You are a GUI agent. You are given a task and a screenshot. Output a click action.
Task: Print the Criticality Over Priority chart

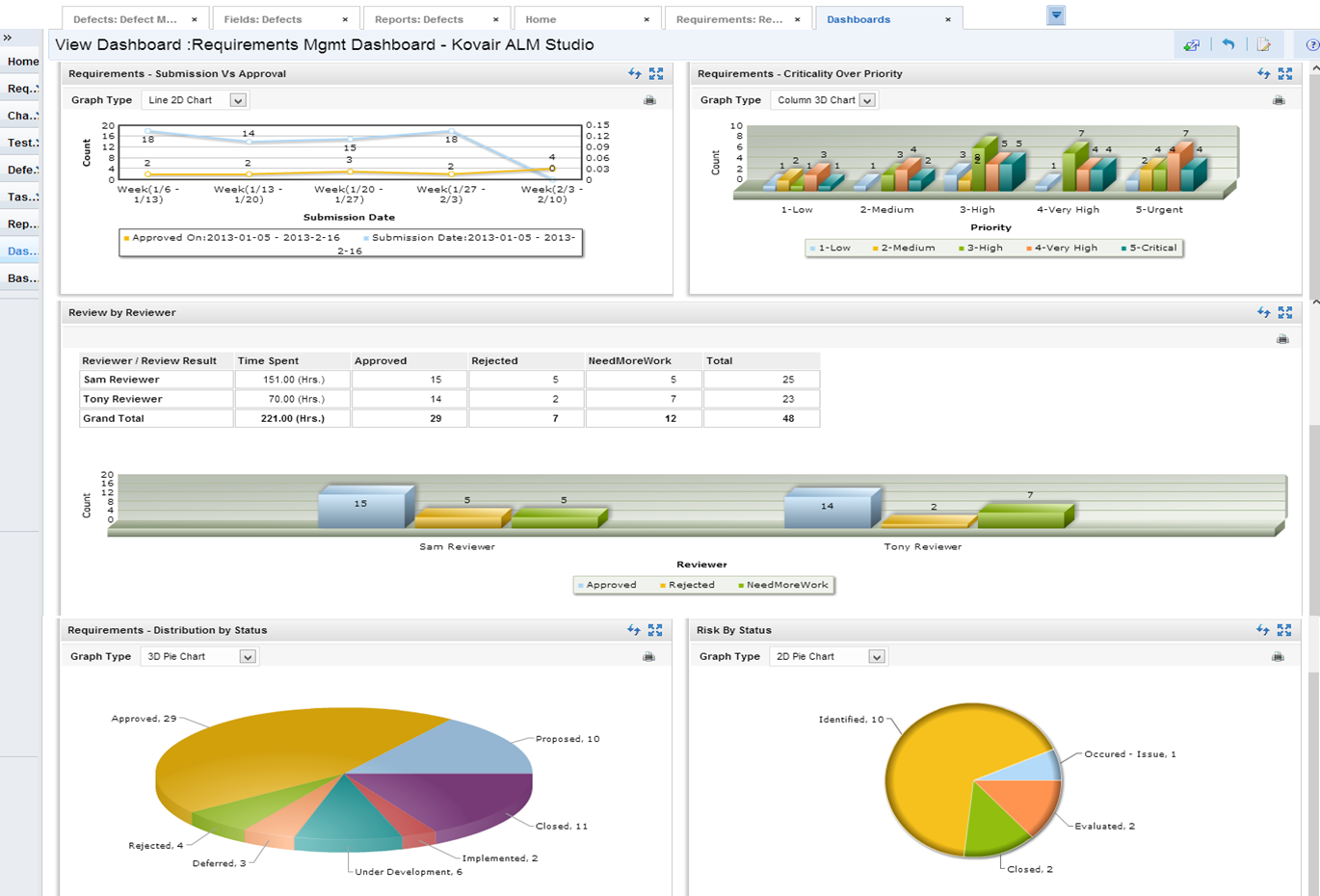coord(1279,100)
